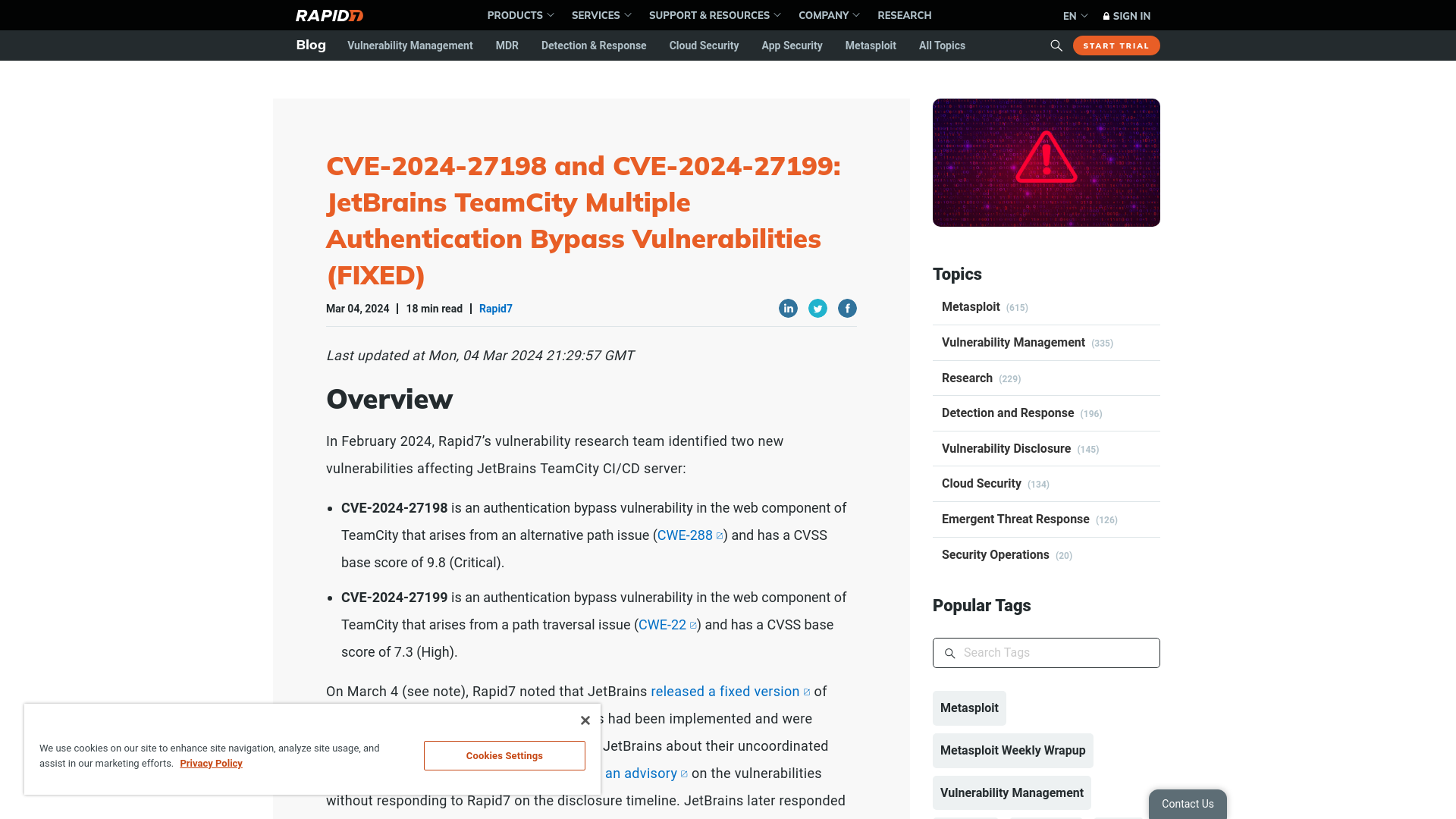Viewport: 1456px width, 819px height.
Task: Click the search tags magnifier icon
Action: point(949,653)
